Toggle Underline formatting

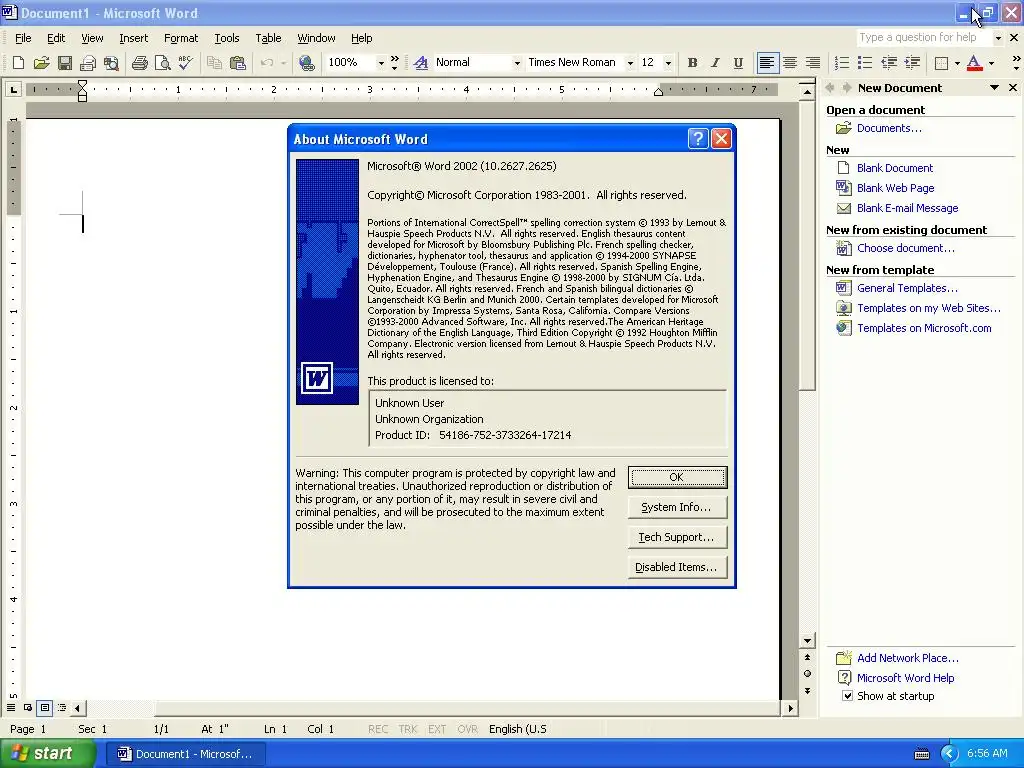tap(738, 63)
